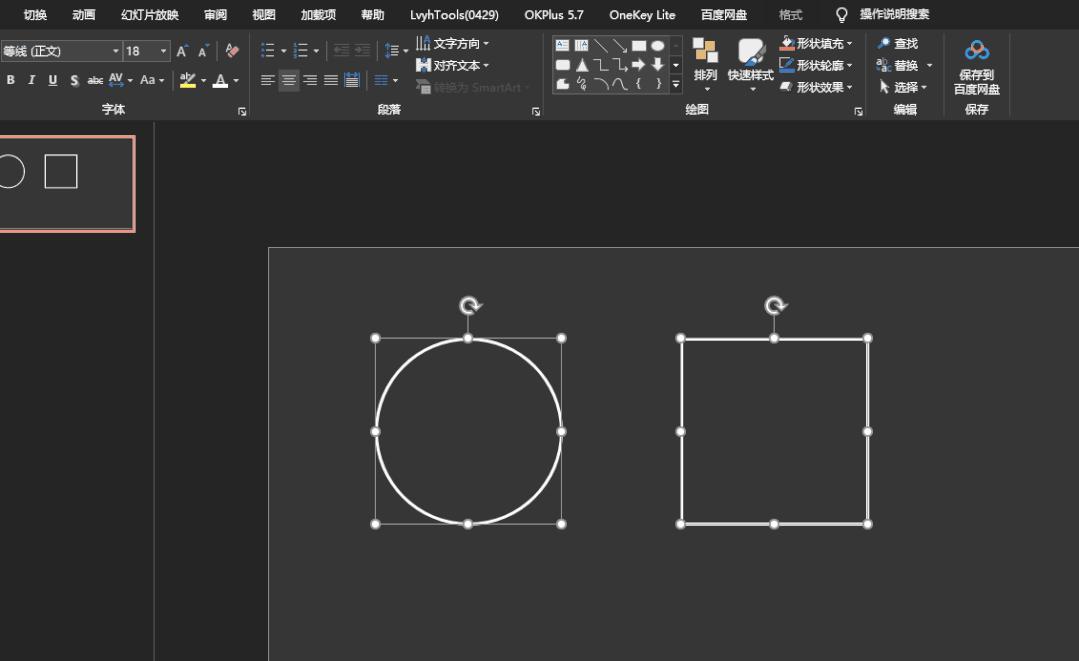Screen dimensions: 1079x661
Task: Click the 查找 (Find) search icon
Action: click(x=884, y=44)
